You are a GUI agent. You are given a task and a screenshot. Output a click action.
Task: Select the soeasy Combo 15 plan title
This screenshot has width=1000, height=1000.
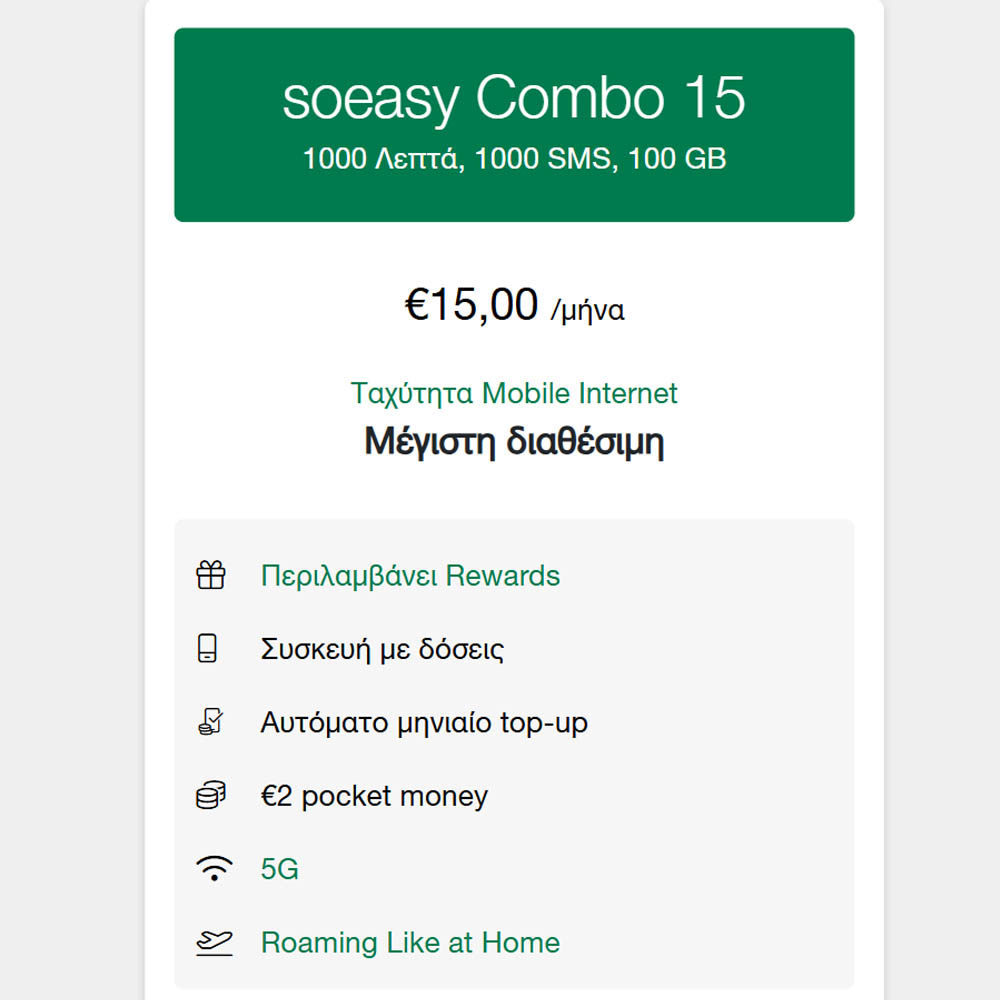coord(514,98)
